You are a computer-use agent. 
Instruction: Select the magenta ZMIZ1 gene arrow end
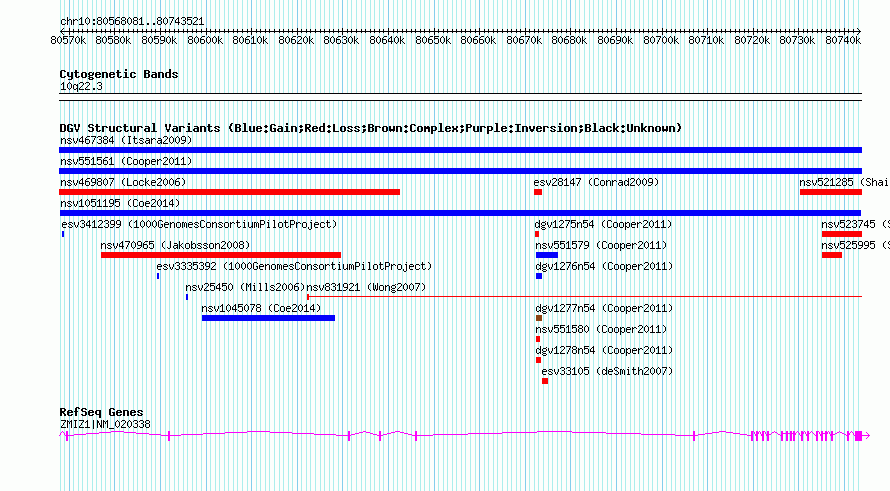(x=867, y=435)
